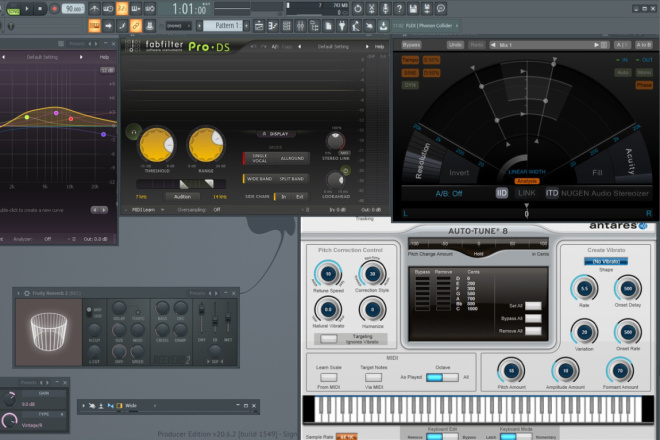Image resolution: width=660 pixels, height=440 pixels.
Task: Open the (No Vibrato) shape dropdown
Action: click(606, 261)
